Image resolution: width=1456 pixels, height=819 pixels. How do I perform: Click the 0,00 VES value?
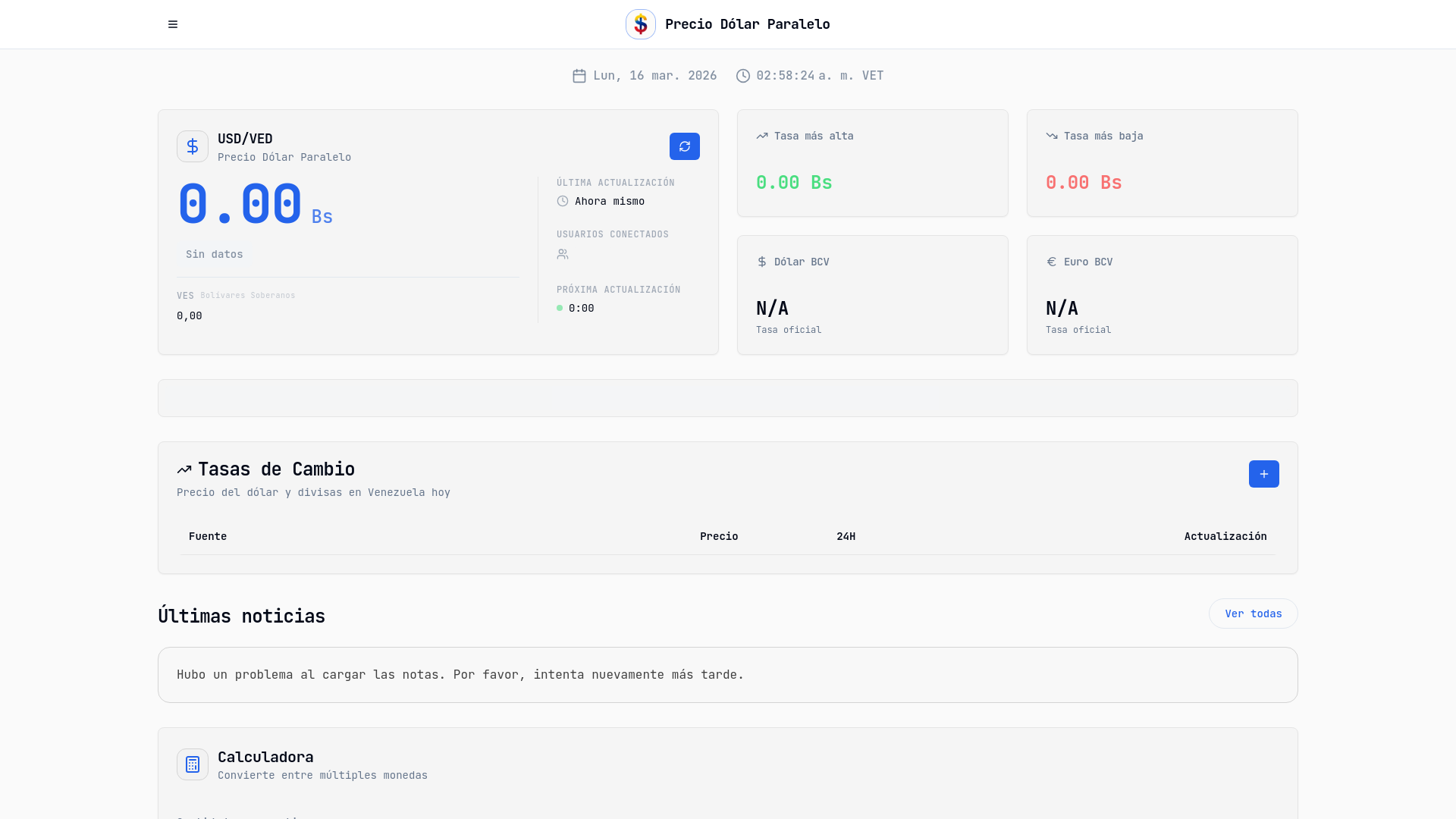190,315
